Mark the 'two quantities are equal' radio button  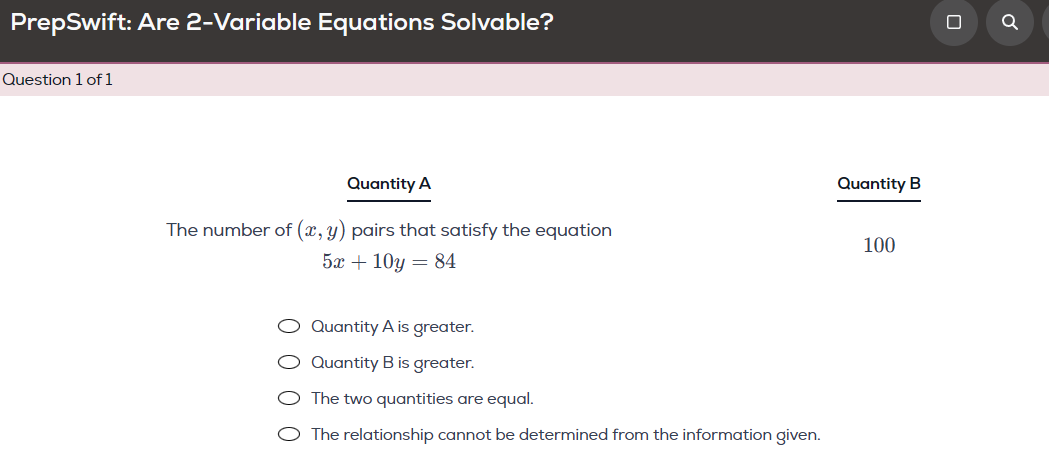tap(289, 398)
